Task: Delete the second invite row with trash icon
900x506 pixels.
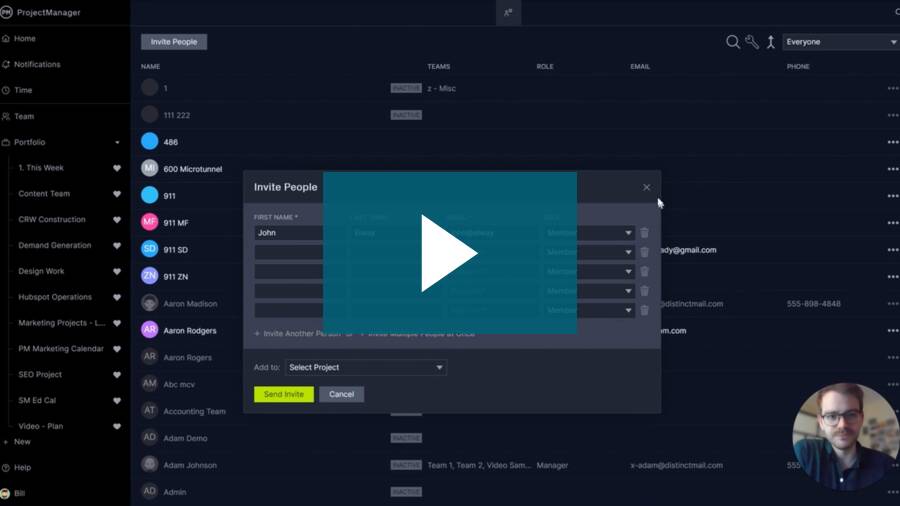Action: [645, 252]
